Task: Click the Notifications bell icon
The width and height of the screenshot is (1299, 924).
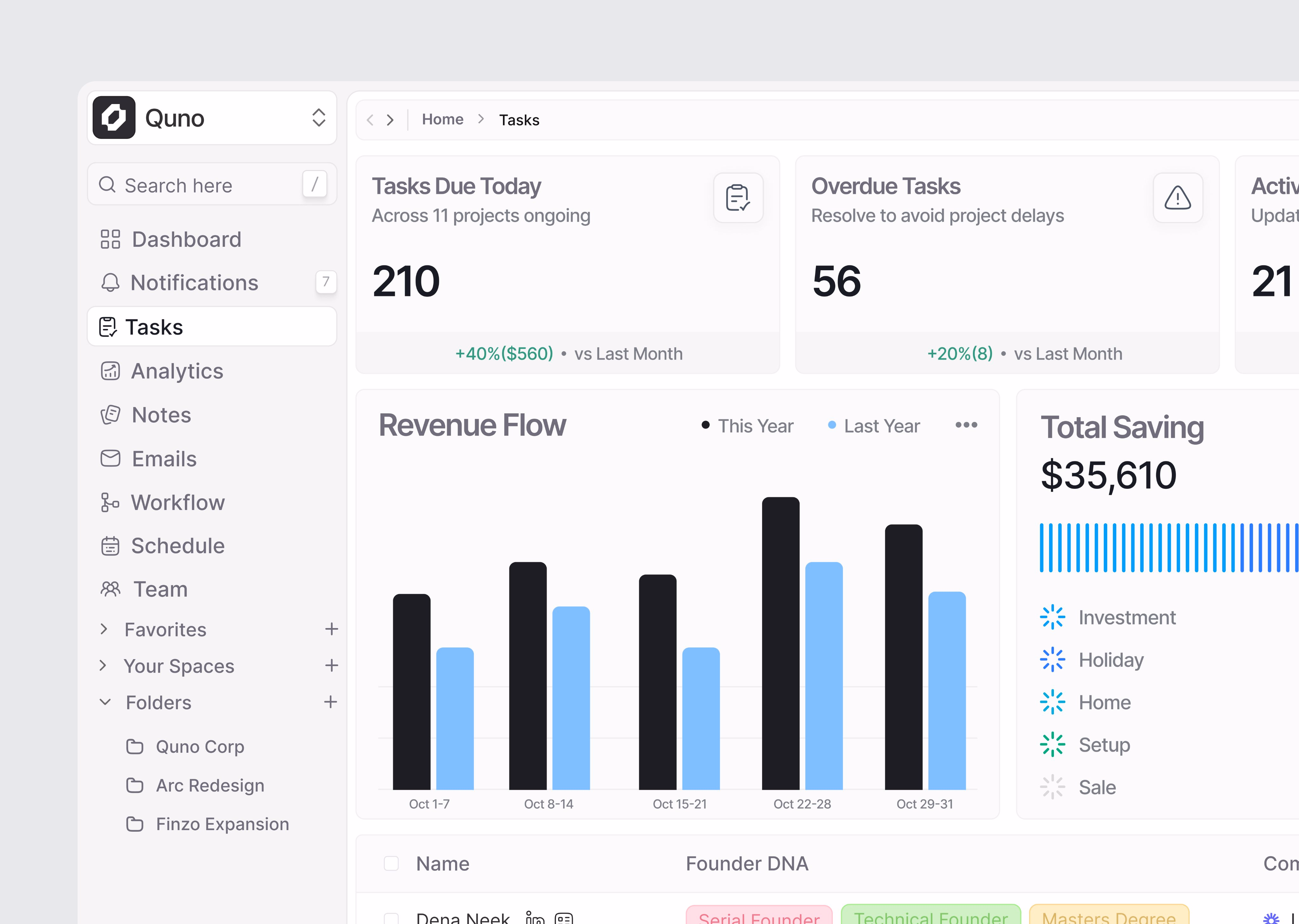Action: pos(110,283)
